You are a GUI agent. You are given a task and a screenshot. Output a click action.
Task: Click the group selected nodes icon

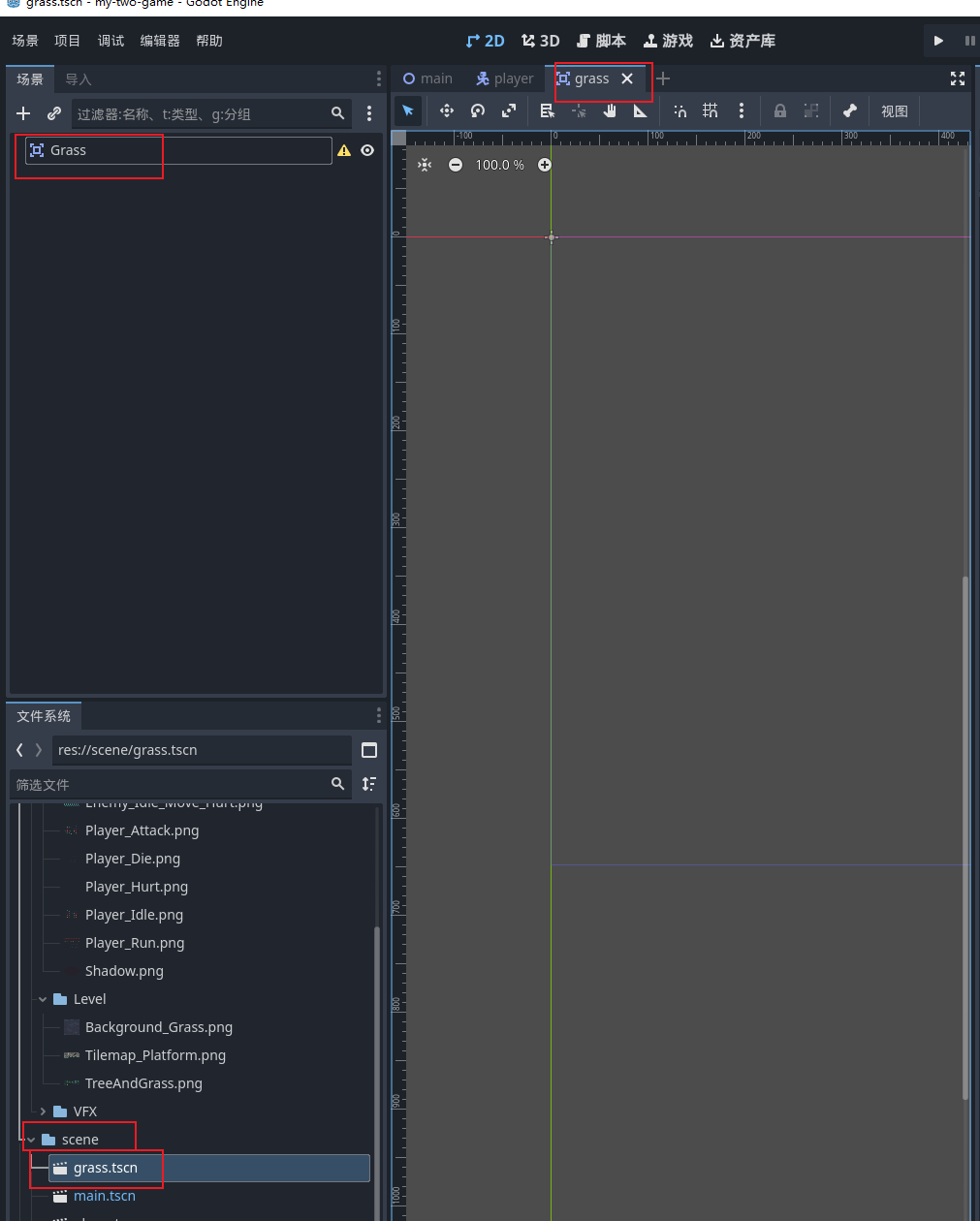811,110
